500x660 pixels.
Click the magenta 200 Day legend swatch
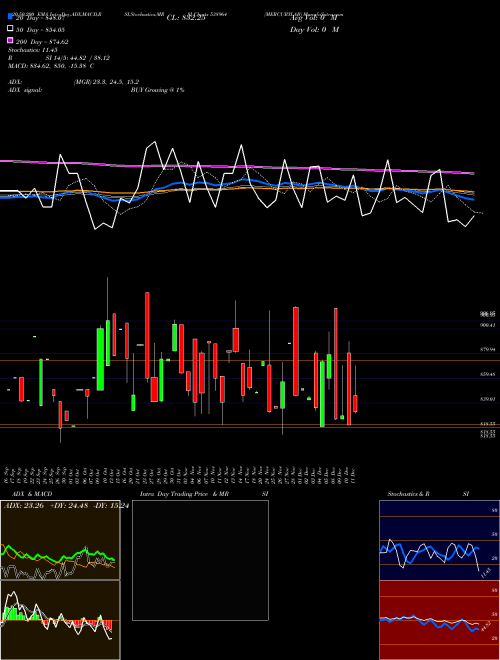click(x=11, y=40)
